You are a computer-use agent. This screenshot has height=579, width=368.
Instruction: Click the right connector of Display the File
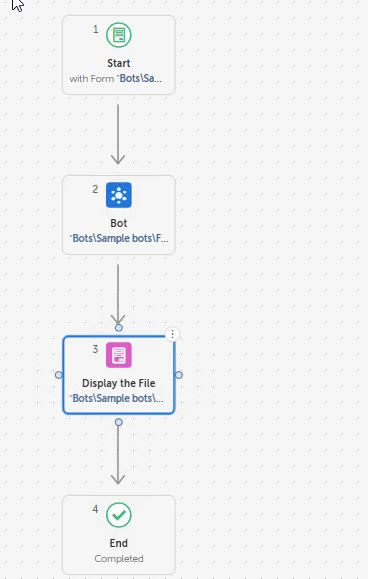[179, 375]
